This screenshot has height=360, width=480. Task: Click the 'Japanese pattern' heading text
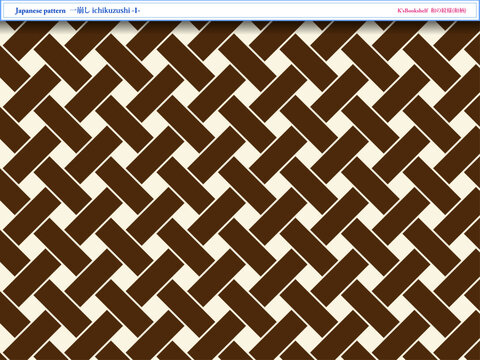pyautogui.click(x=40, y=11)
